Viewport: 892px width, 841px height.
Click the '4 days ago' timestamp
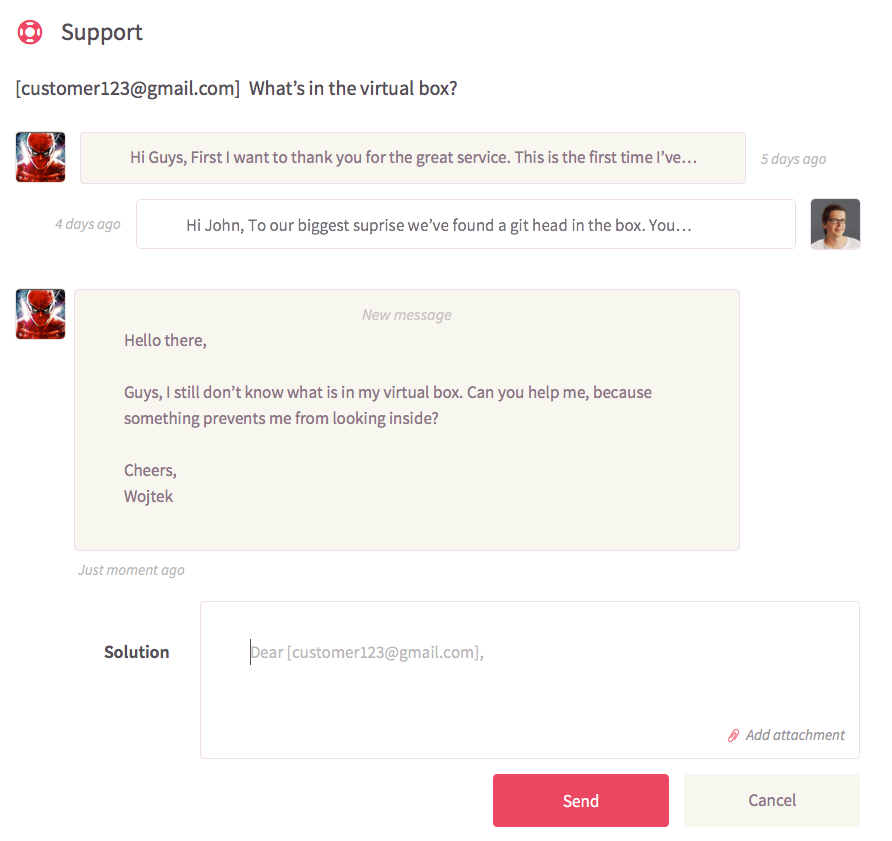(88, 224)
